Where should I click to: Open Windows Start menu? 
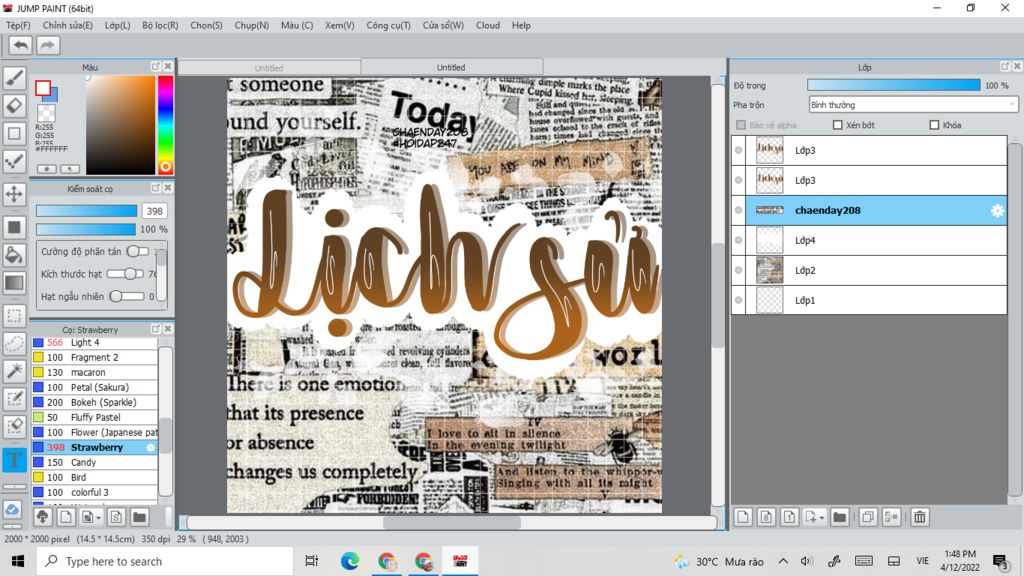pyautogui.click(x=18, y=561)
